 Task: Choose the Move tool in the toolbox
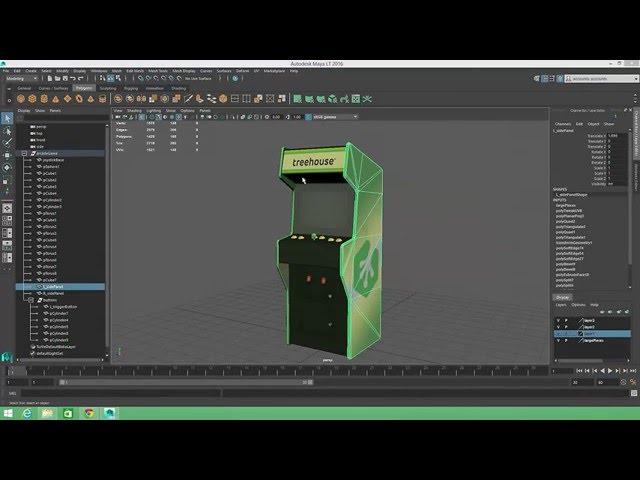tap(7, 155)
